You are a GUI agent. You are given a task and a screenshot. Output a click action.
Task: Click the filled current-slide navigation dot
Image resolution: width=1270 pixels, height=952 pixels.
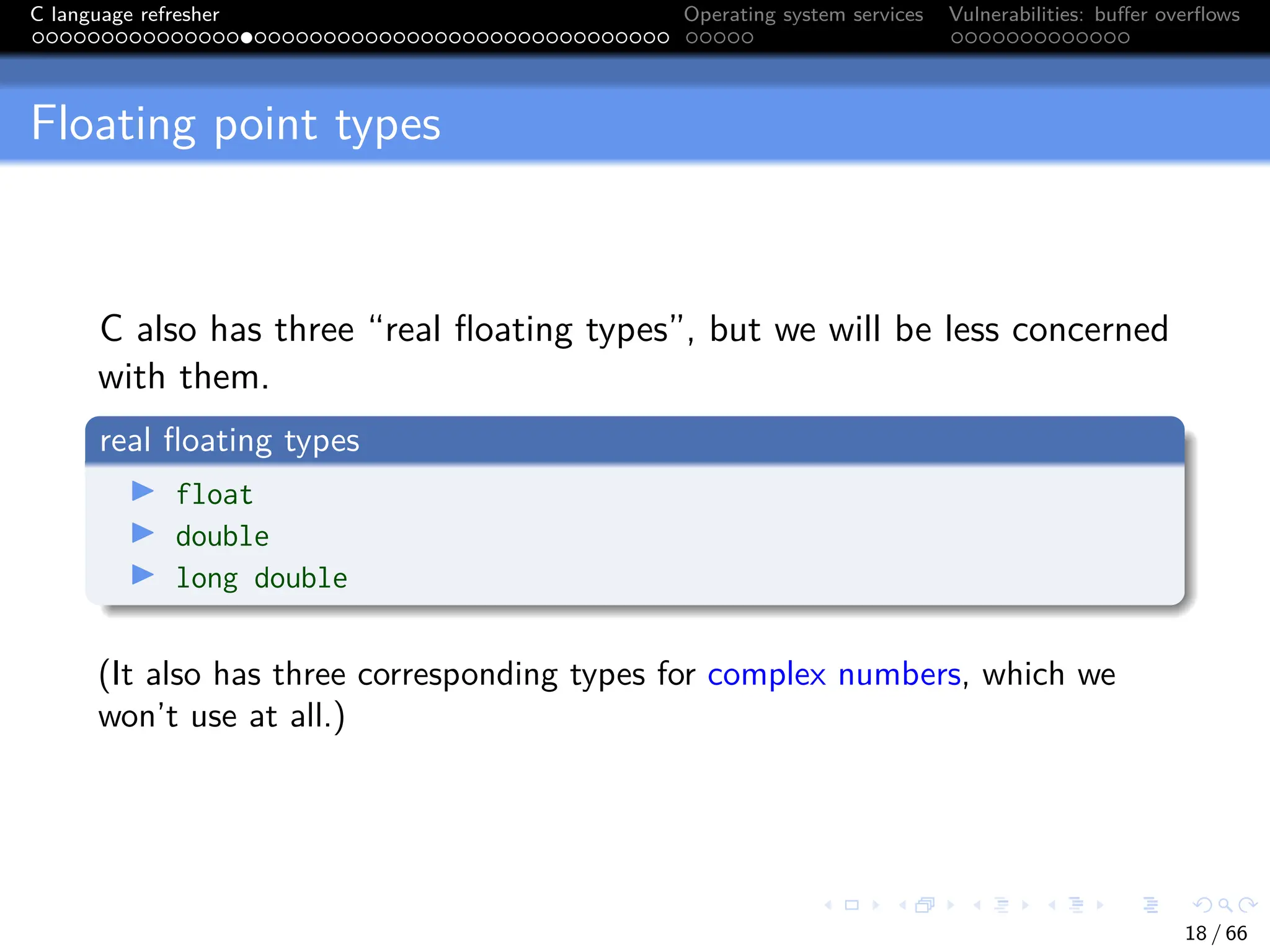click(x=247, y=38)
